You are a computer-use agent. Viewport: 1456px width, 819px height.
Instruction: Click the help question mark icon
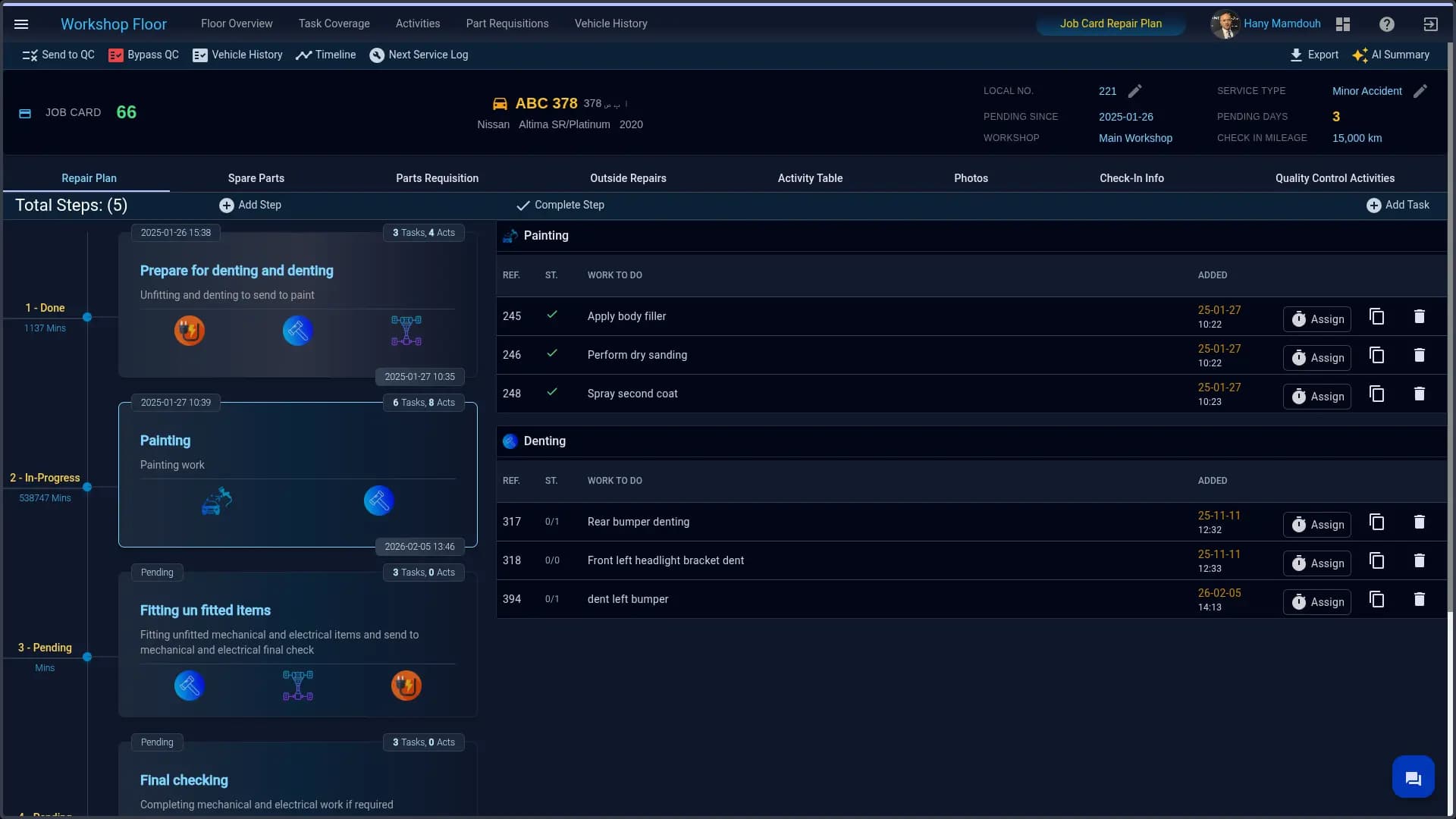pyautogui.click(x=1386, y=24)
